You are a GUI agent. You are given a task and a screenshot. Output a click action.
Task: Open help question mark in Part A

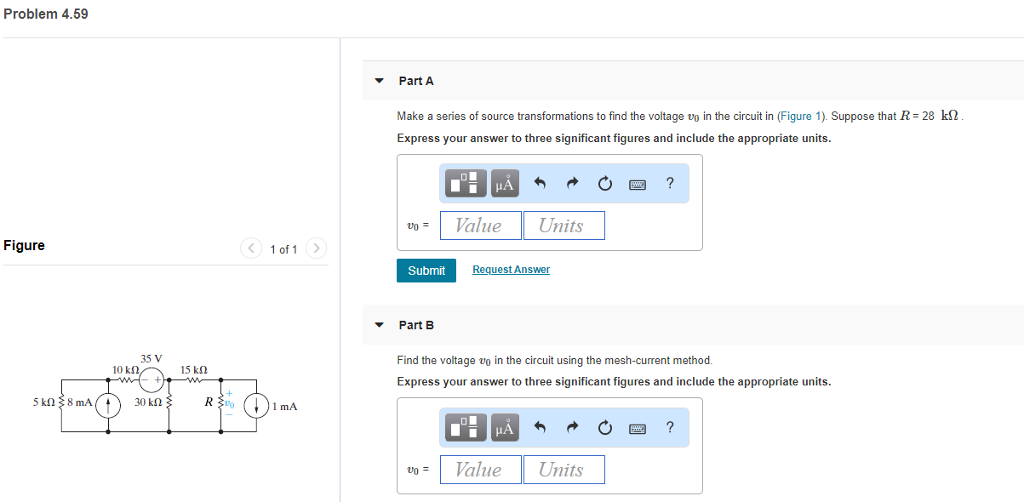pos(669,183)
